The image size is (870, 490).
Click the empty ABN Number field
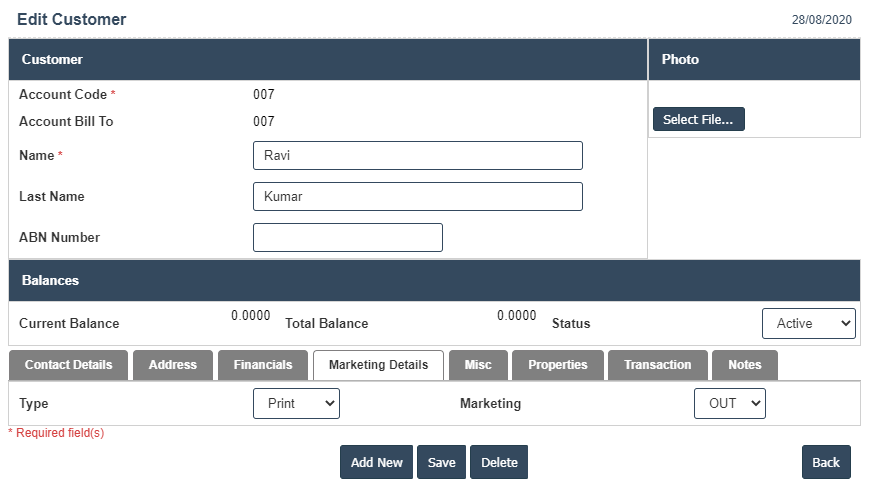(347, 237)
